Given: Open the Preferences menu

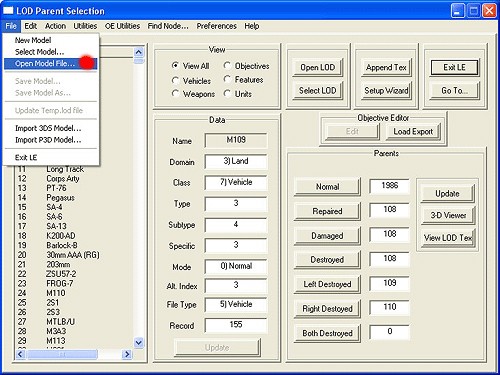Looking at the screenshot, I should 216,26.
